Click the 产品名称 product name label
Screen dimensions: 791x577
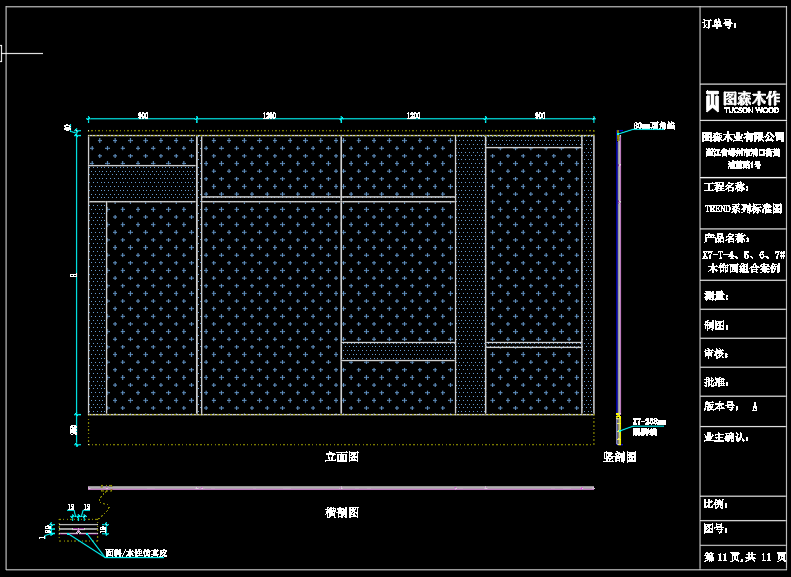pyautogui.click(x=727, y=238)
